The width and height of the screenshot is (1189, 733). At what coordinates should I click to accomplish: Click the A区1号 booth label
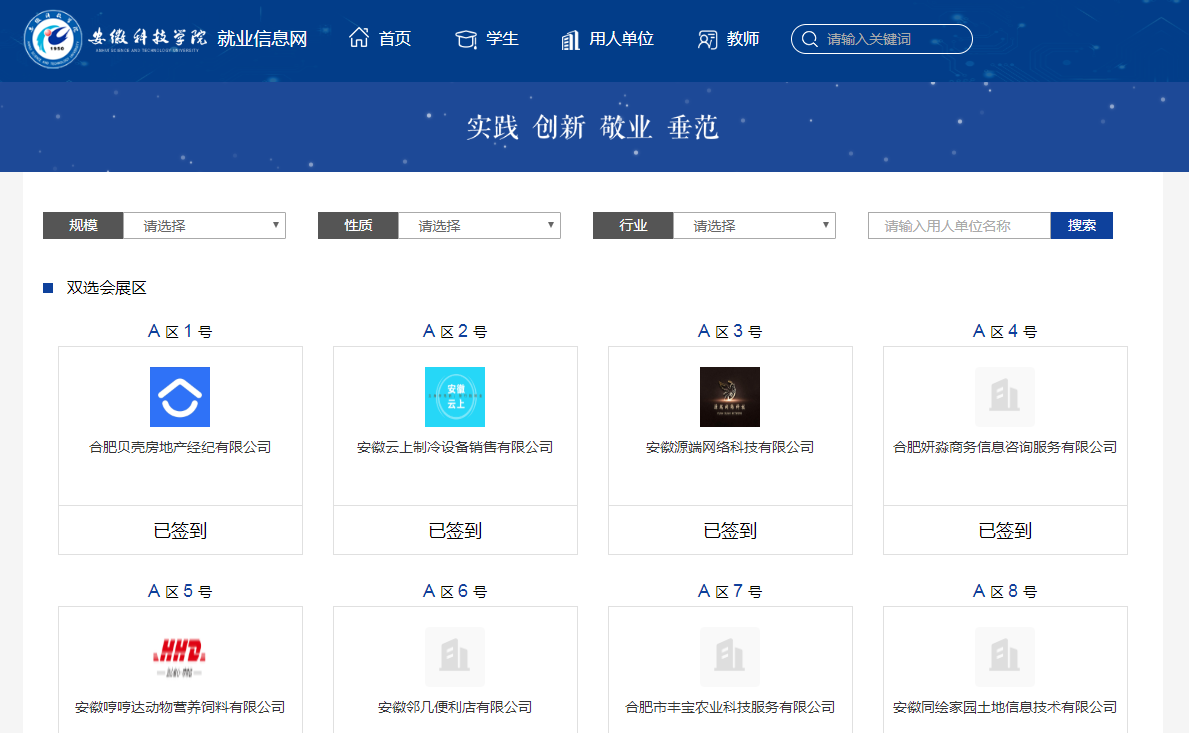(x=180, y=331)
